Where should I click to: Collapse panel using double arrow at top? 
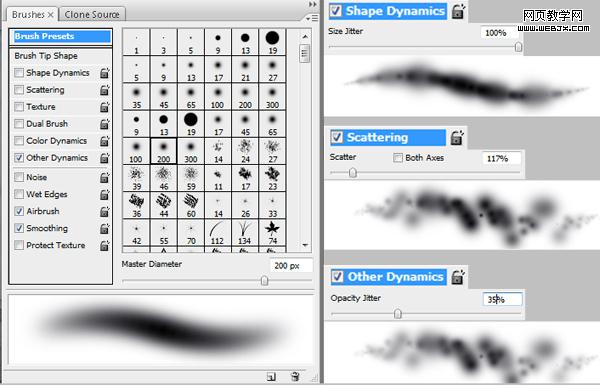click(x=313, y=4)
